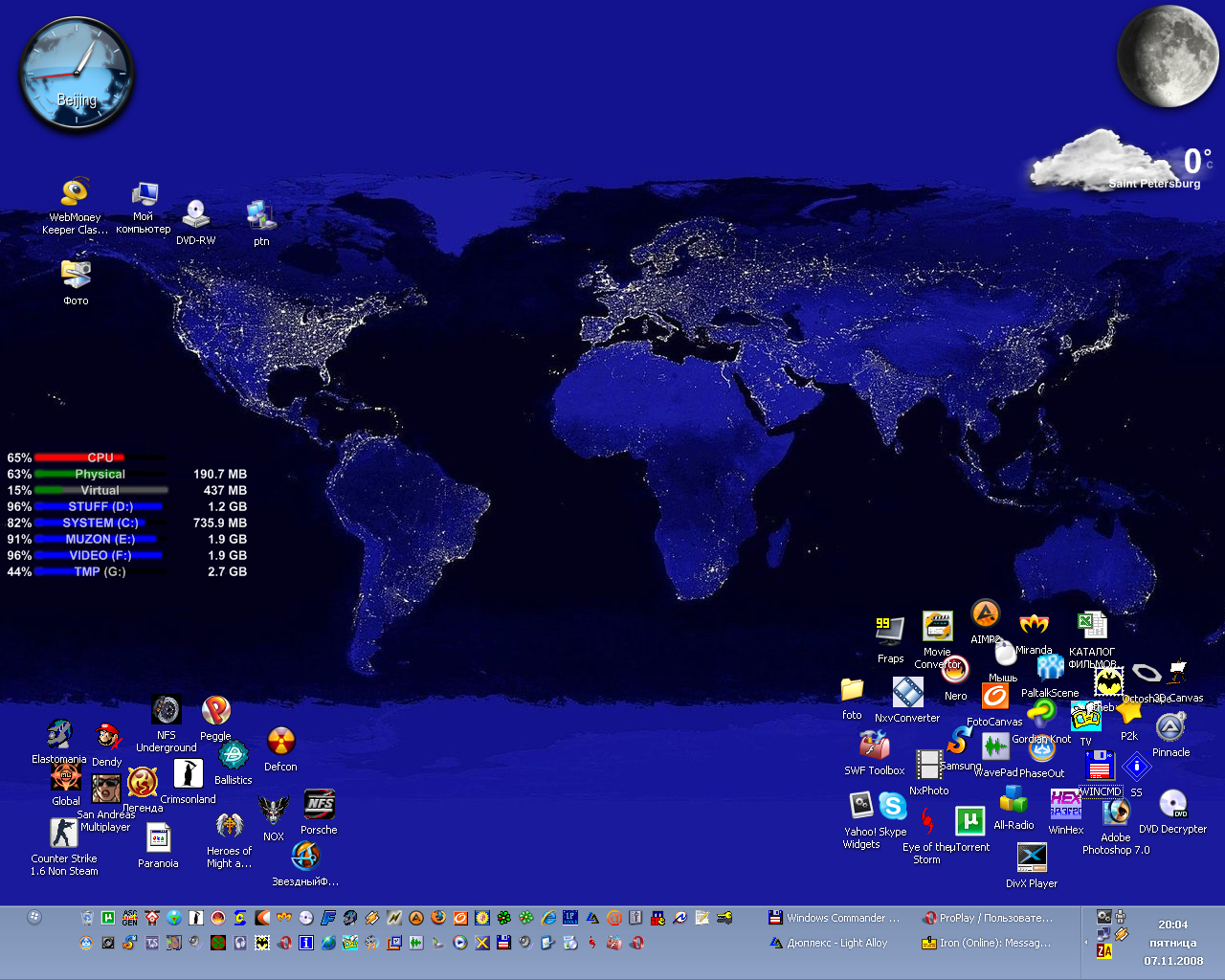This screenshot has width=1225, height=980.
Task: Open the Фото folder on the desktop
Action: [x=76, y=275]
